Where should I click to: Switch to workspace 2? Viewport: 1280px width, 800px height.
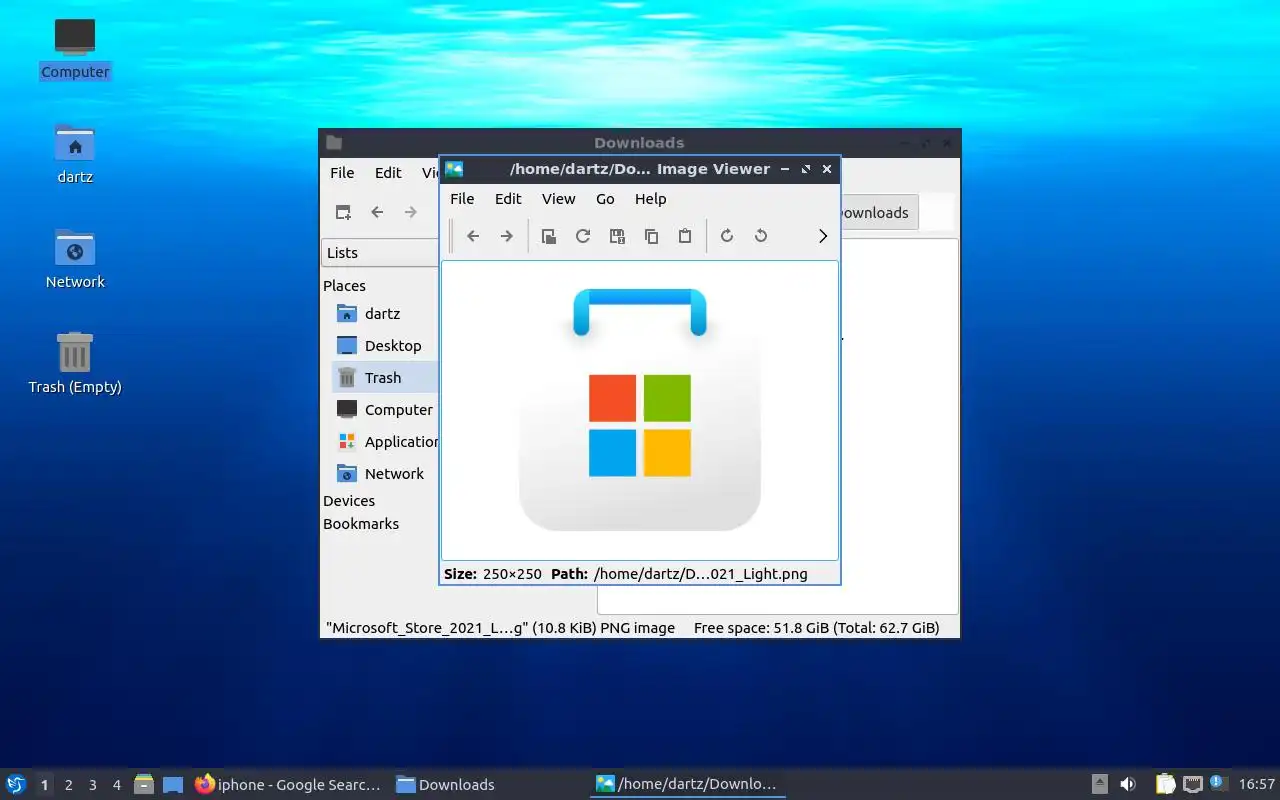click(x=68, y=785)
